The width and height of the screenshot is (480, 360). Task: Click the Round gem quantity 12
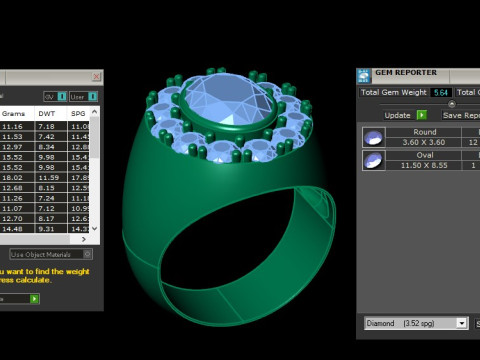(x=473, y=142)
